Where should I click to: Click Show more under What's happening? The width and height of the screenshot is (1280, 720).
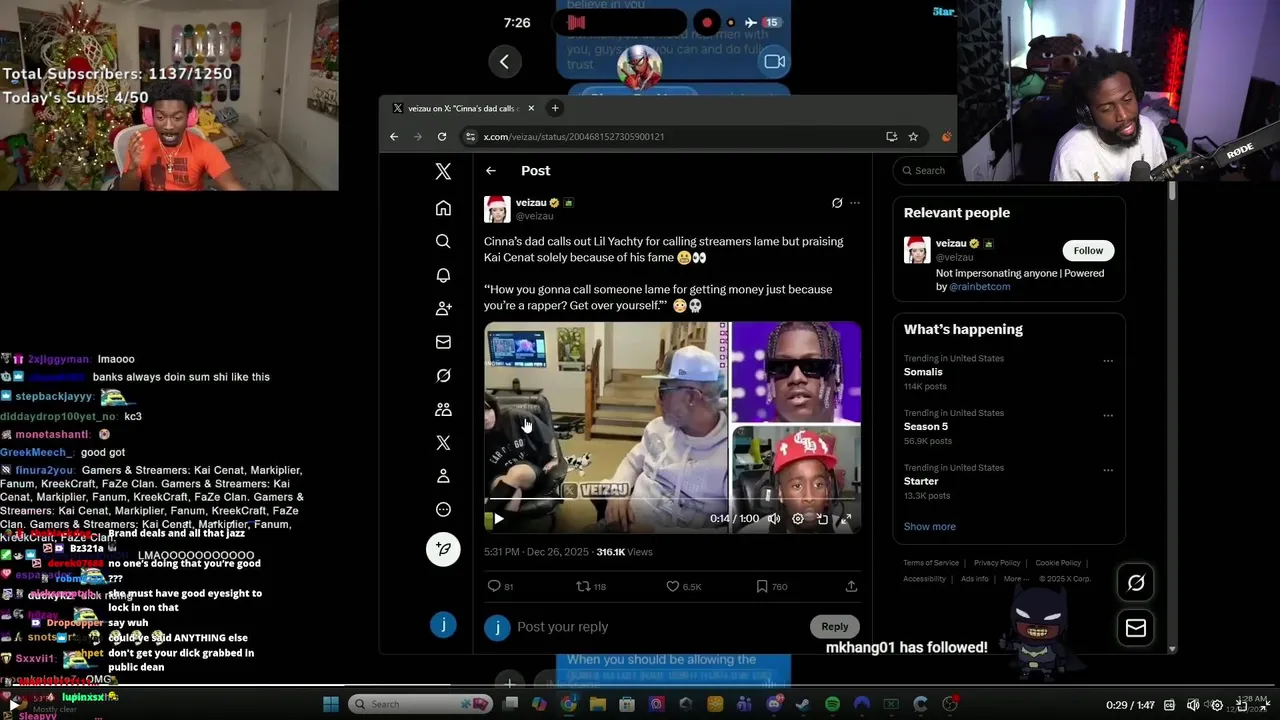tap(930, 526)
